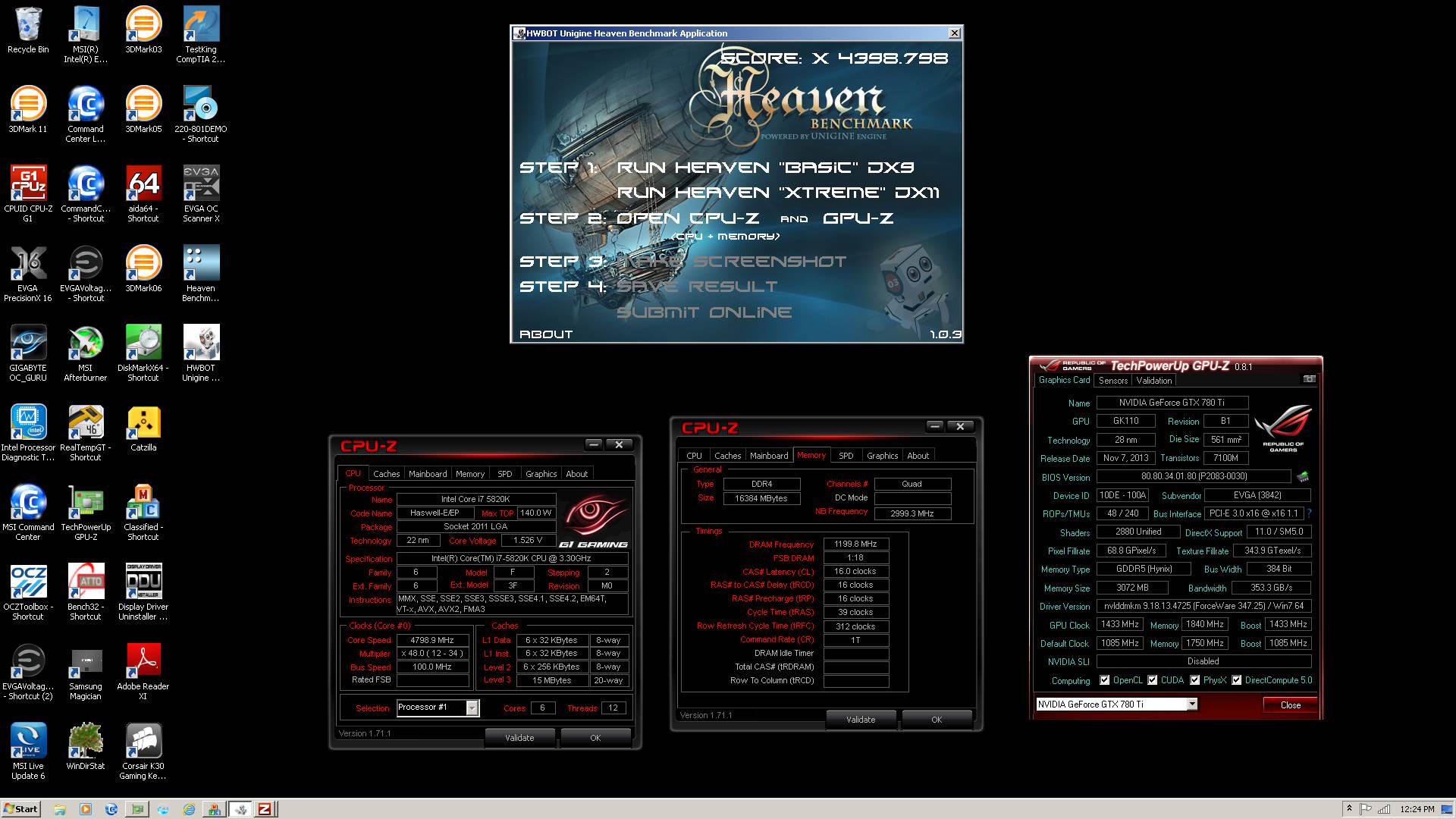The image size is (1456, 819).
Task: Click OK in the right CPU-Z memory window
Action: (x=937, y=719)
